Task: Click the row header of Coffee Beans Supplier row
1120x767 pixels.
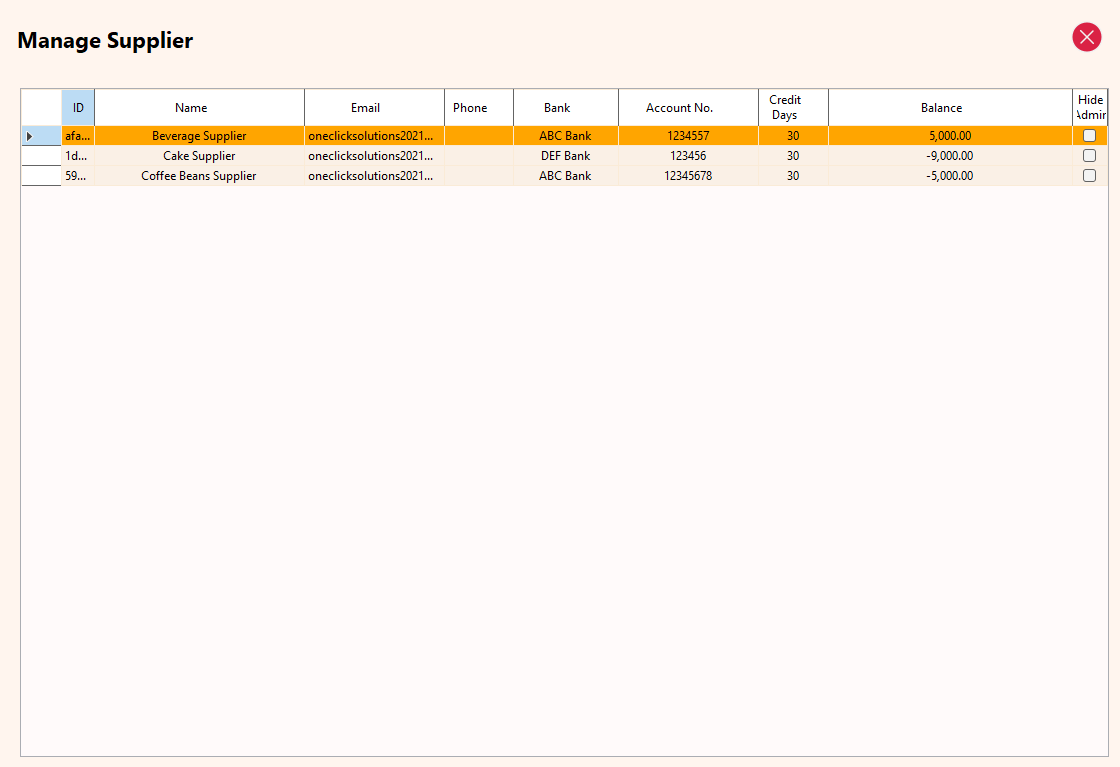Action: [41, 176]
